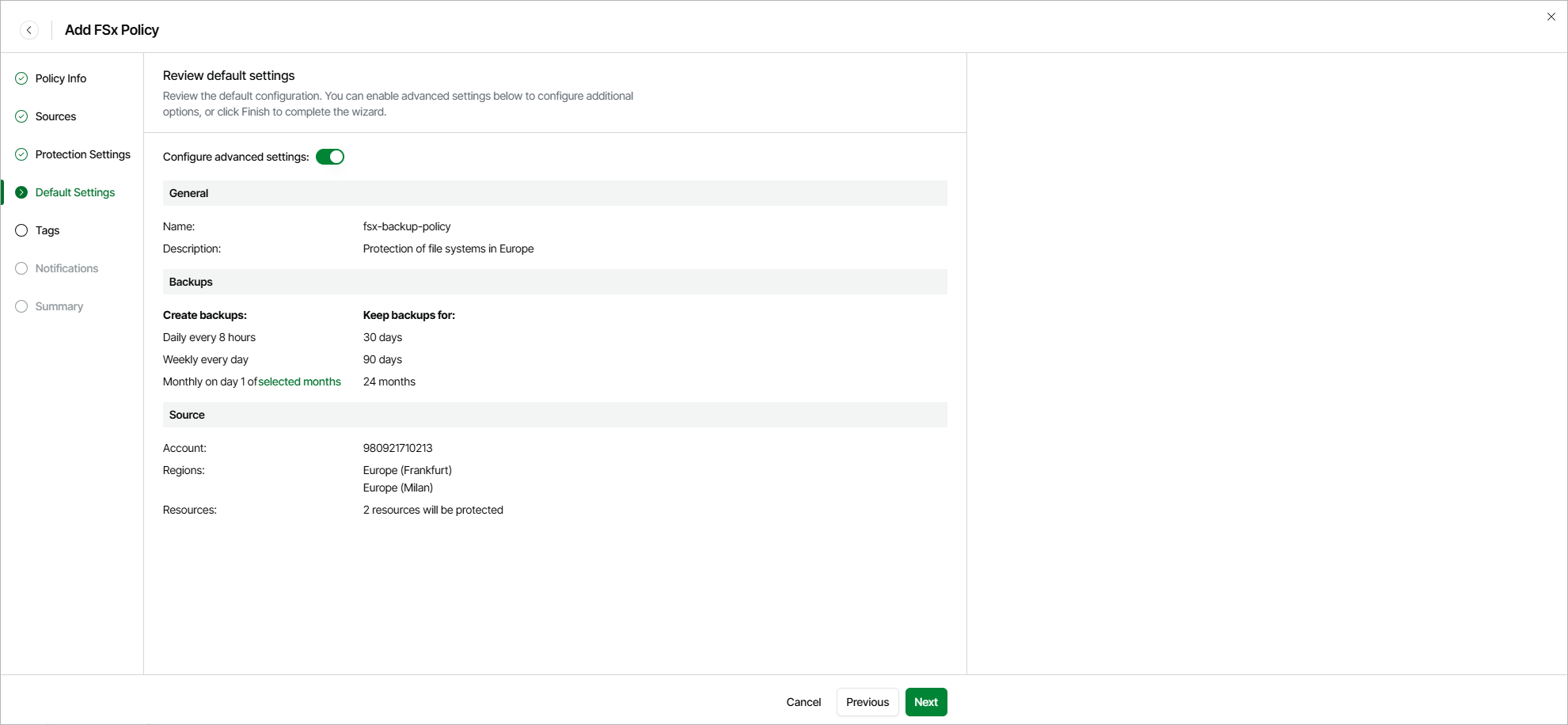Go to the Sources wizard step
Image resolution: width=1568 pixels, height=725 pixels.
tap(55, 116)
